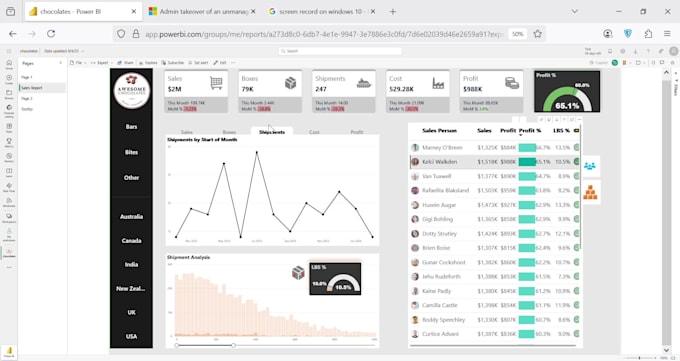Open the Create icon in left navigation
The image size is (680, 361).
point(9,80)
